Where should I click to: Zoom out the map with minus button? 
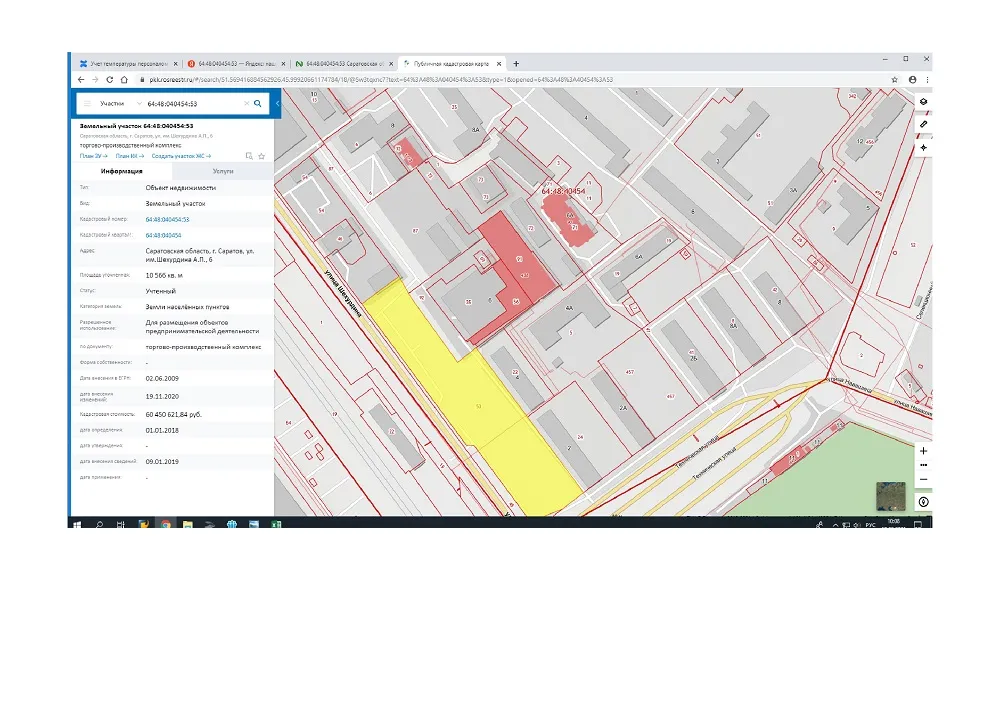pyautogui.click(x=923, y=480)
